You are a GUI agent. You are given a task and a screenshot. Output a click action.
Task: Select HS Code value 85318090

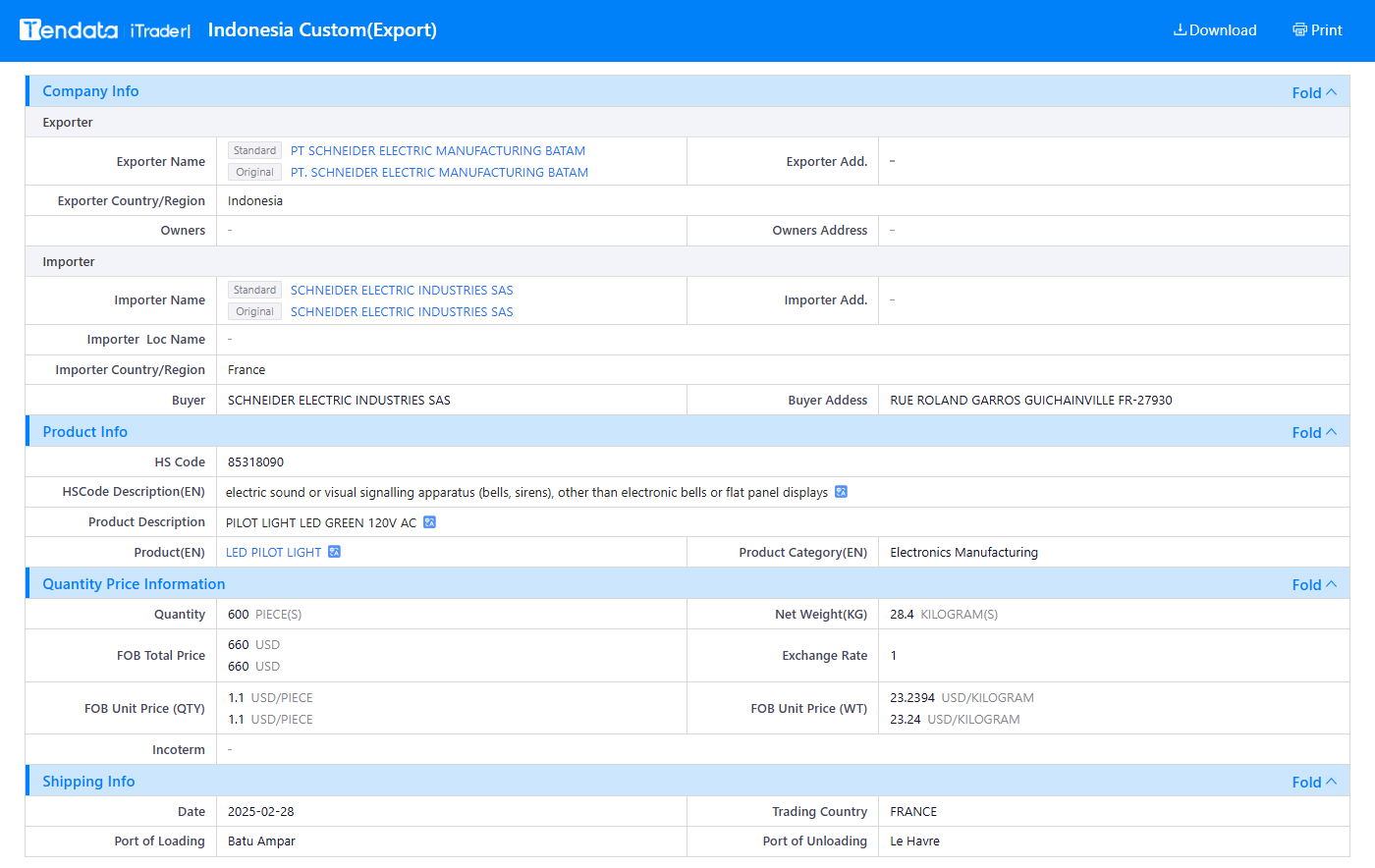(255, 461)
